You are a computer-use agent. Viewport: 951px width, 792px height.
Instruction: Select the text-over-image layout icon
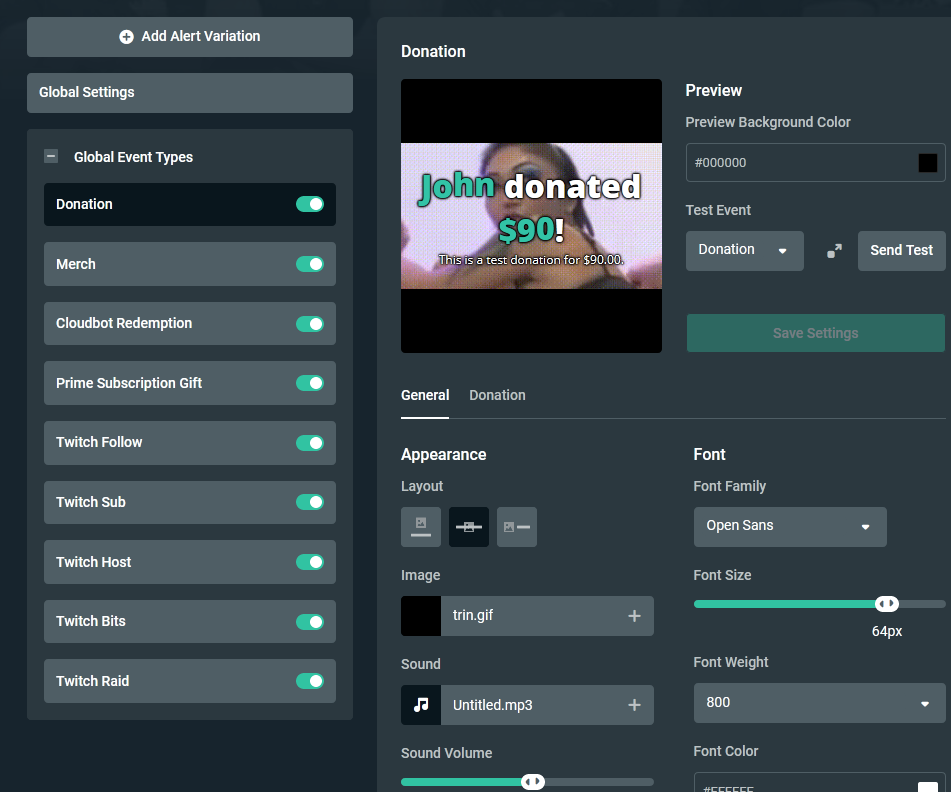(x=469, y=527)
